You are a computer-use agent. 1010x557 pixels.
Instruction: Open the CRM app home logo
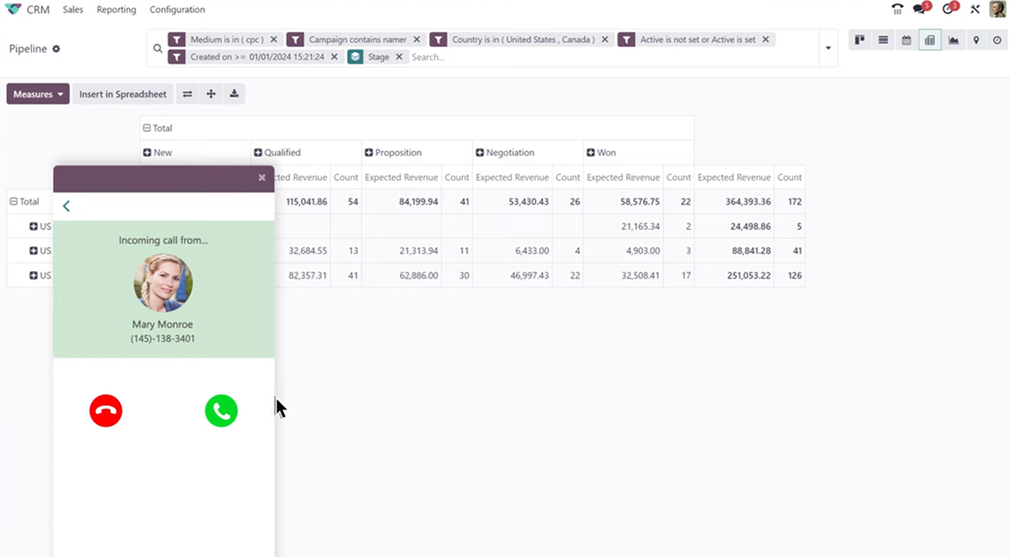pos(13,9)
